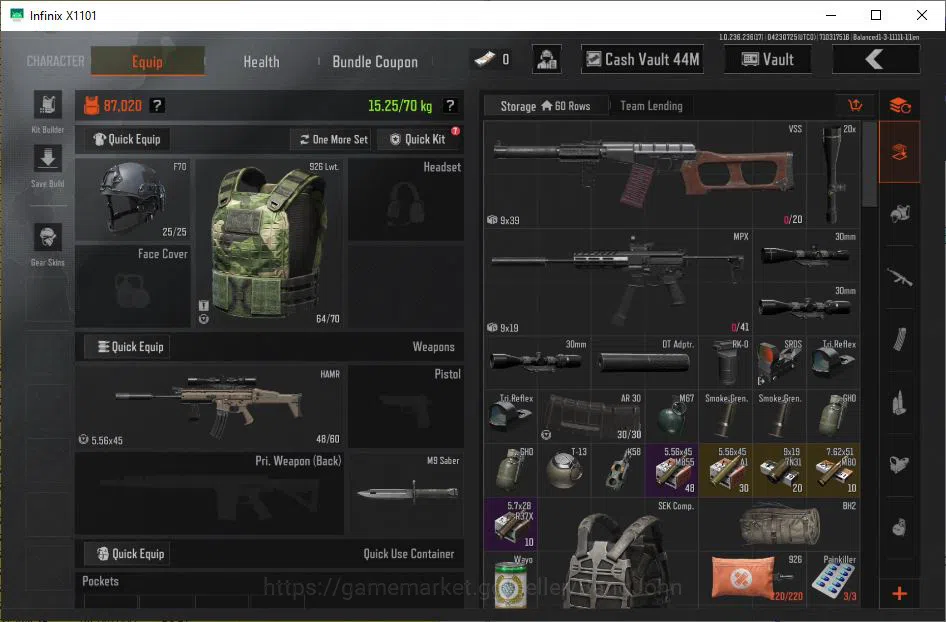Click Quick Equip above the helmet slot
The height and width of the screenshot is (622, 946).
click(x=127, y=139)
